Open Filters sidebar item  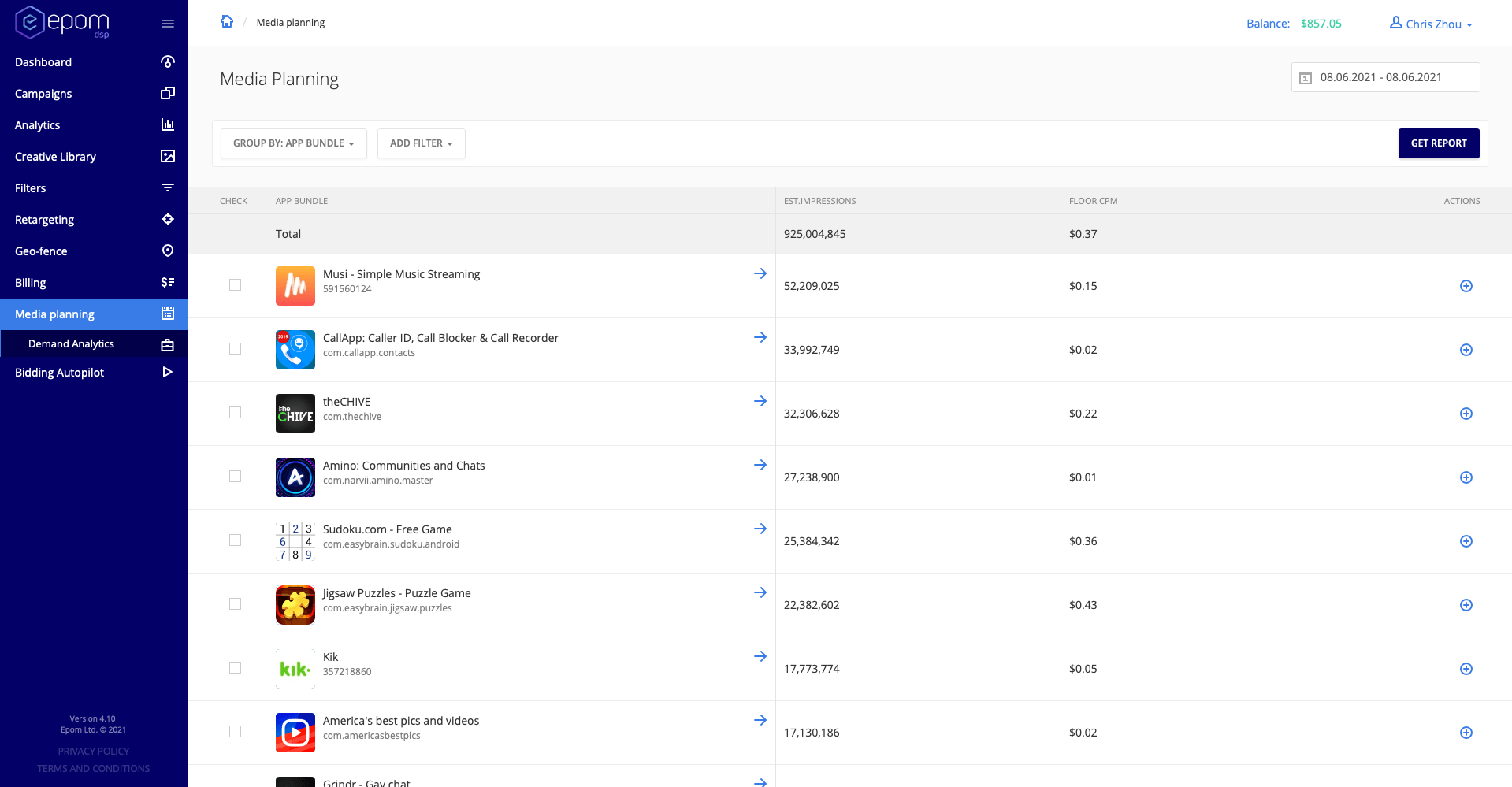click(x=94, y=188)
